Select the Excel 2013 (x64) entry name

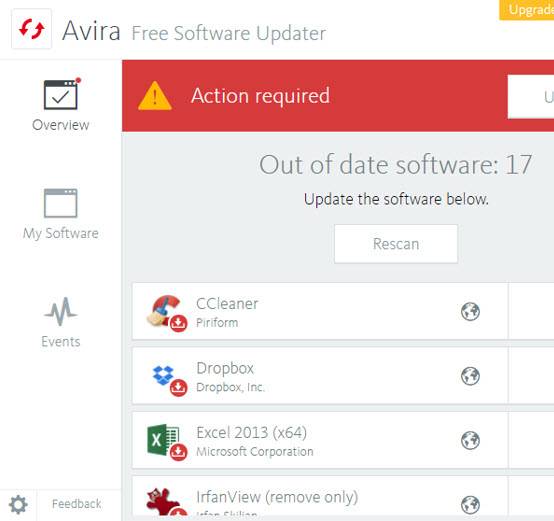pyautogui.click(x=252, y=433)
